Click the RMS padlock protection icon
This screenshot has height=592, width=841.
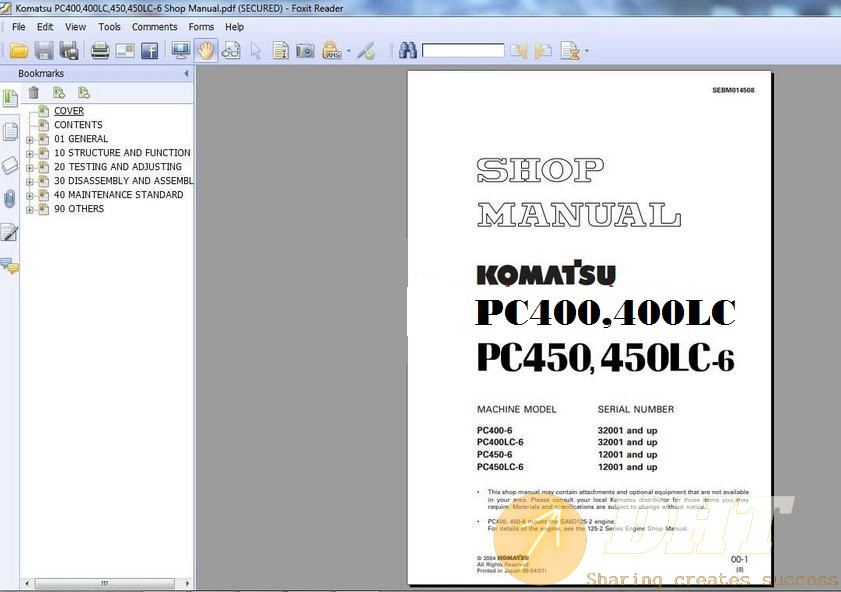coord(331,51)
